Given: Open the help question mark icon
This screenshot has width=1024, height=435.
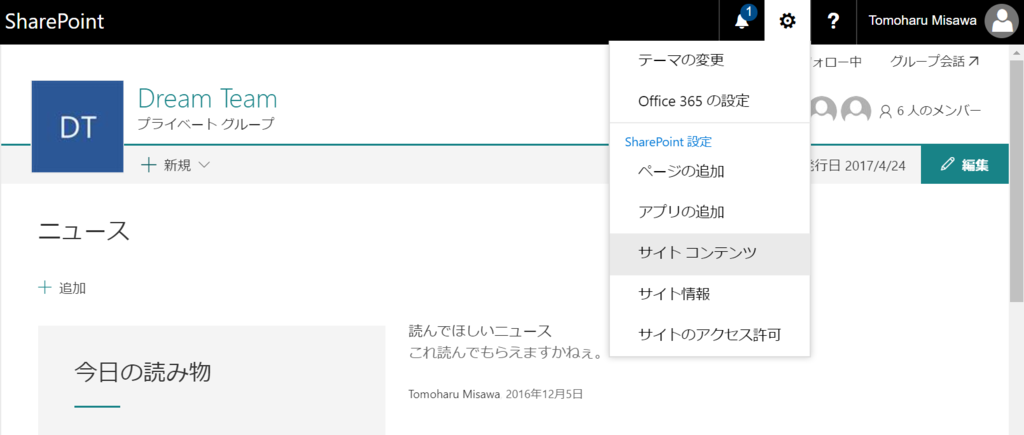Looking at the screenshot, I should click(833, 22).
